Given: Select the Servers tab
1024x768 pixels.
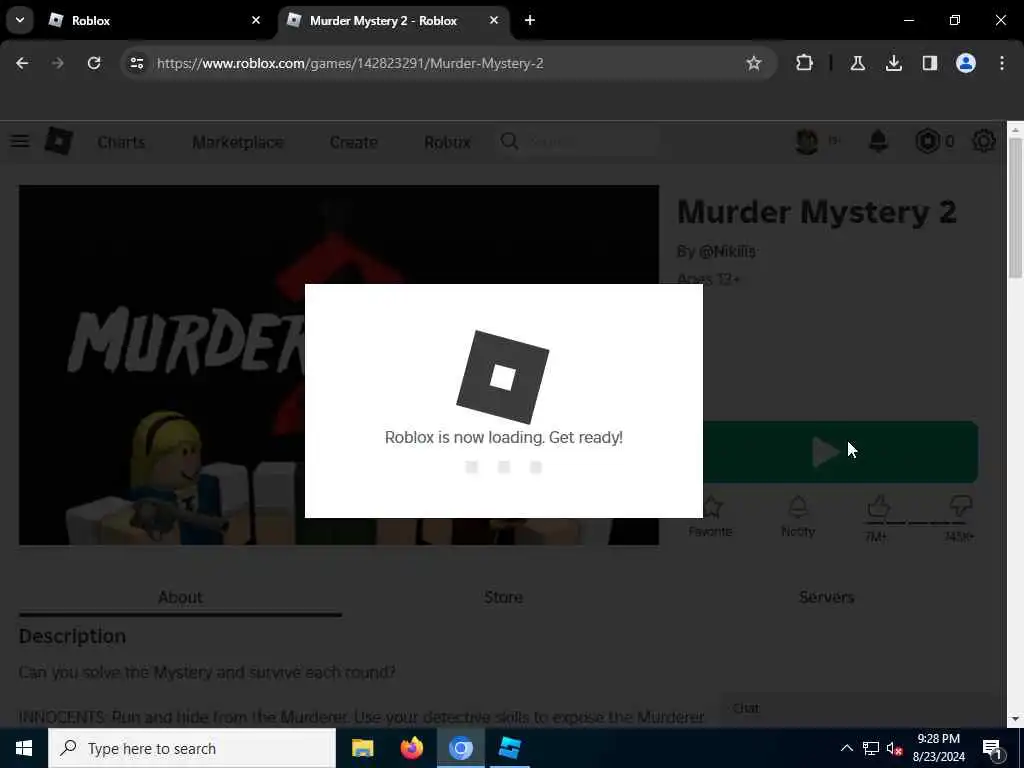Looking at the screenshot, I should click(x=826, y=598).
